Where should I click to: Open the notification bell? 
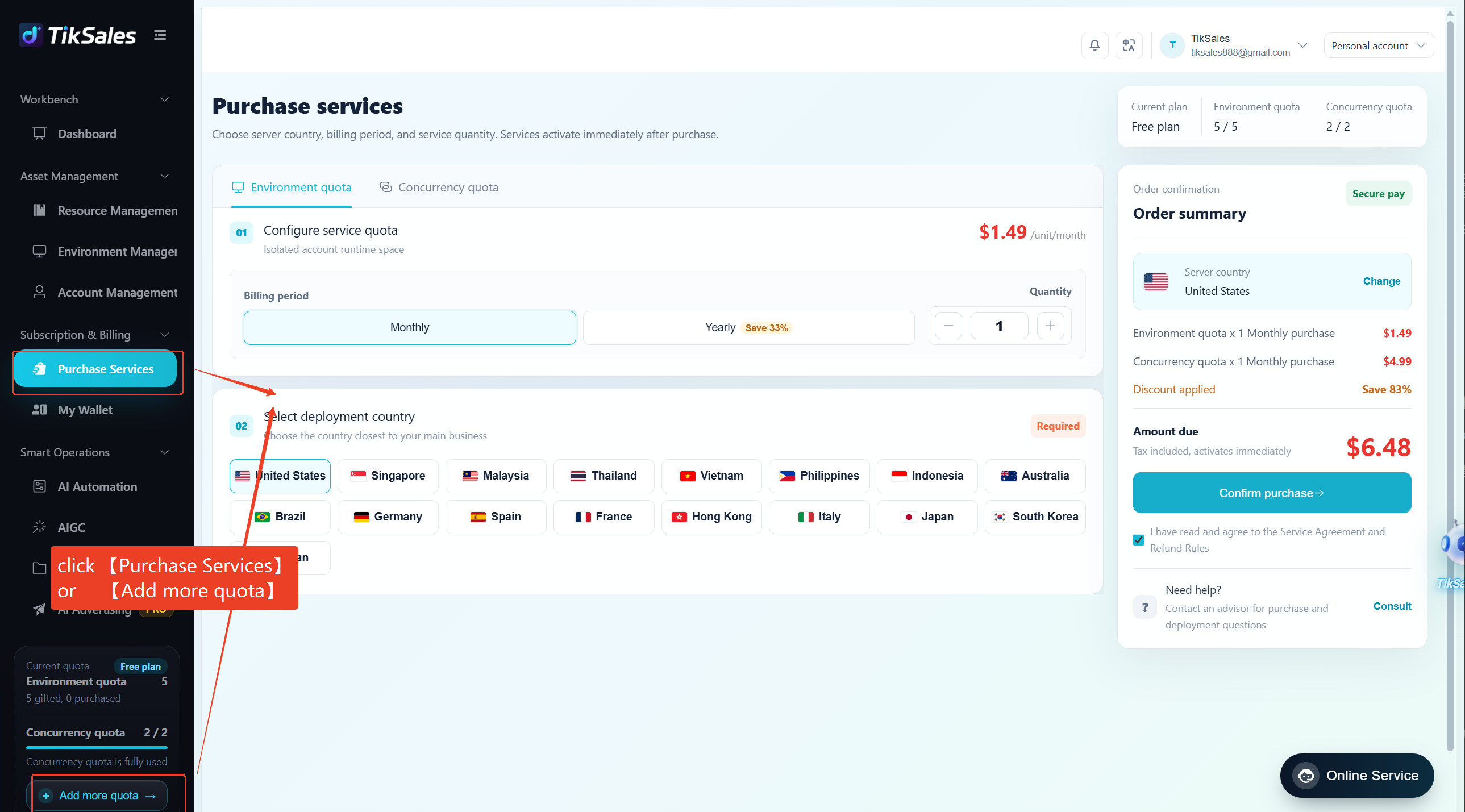click(1094, 45)
